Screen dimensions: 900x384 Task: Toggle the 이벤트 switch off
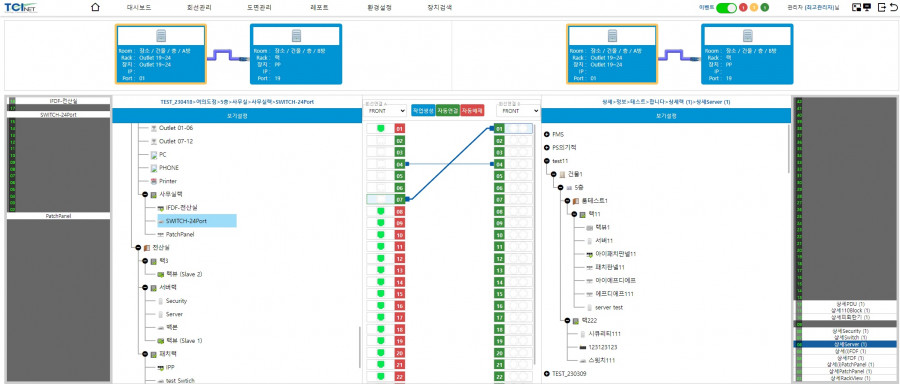[x=726, y=7]
